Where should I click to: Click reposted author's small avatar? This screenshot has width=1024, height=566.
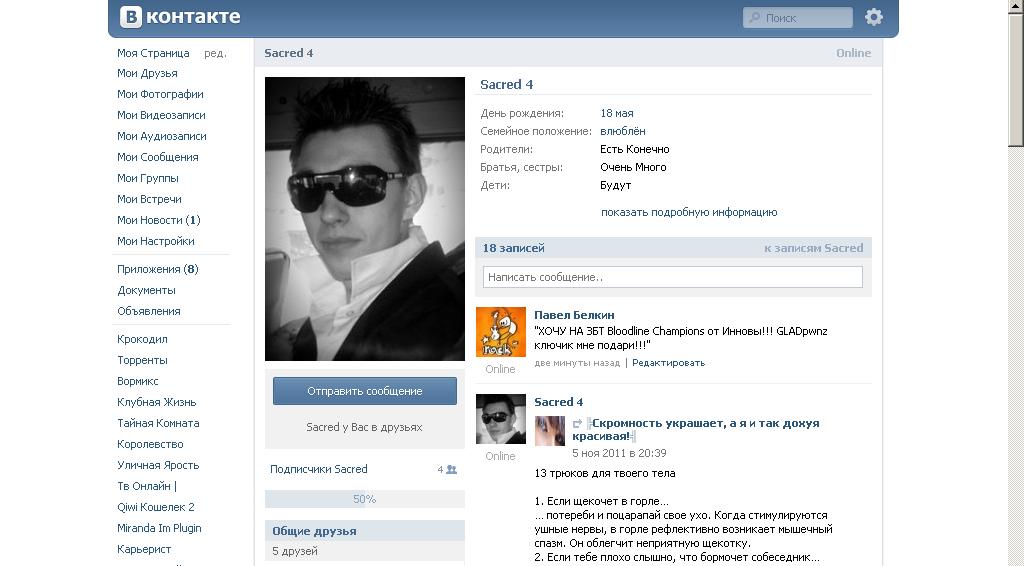(x=550, y=431)
